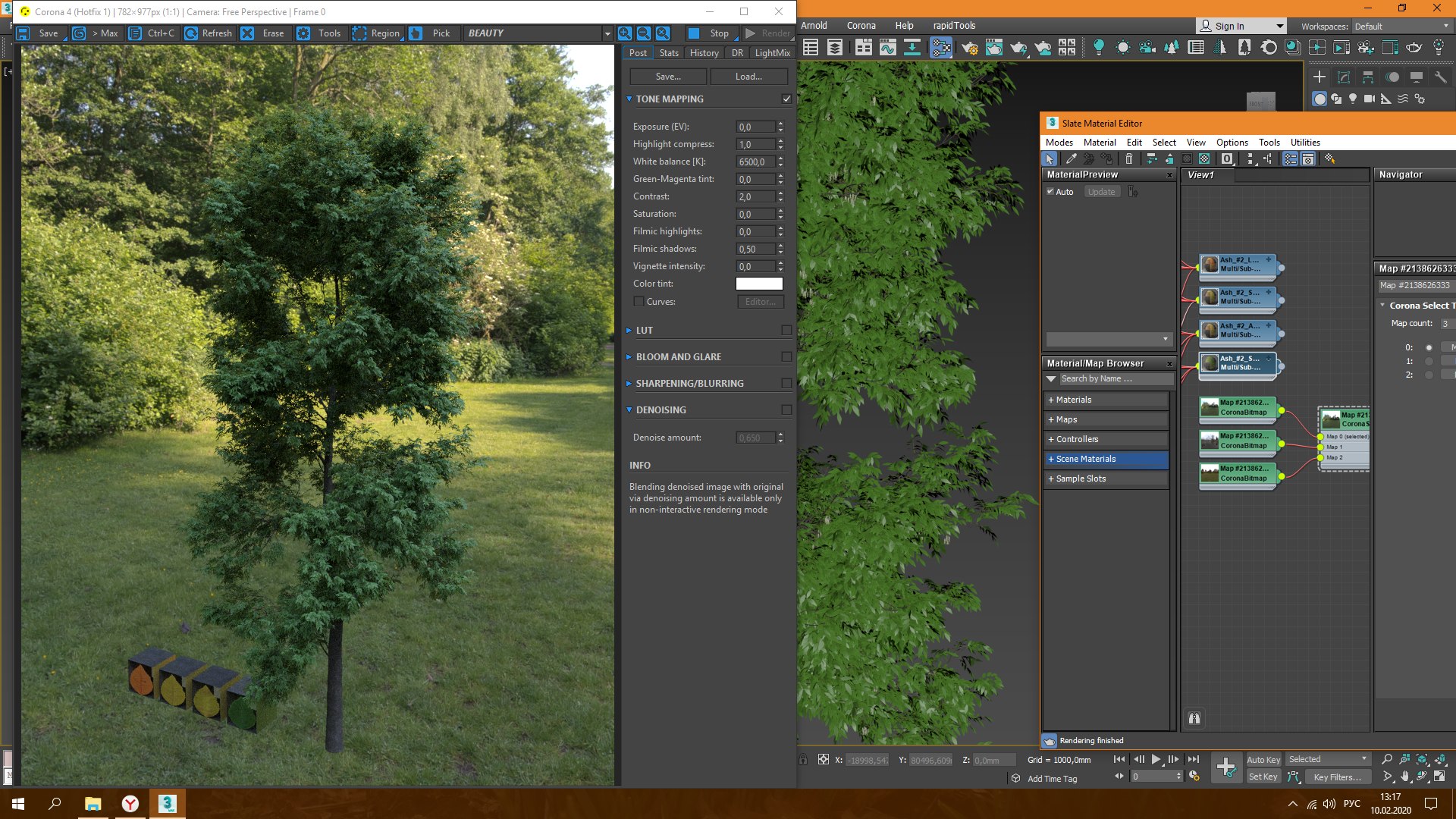This screenshot has width=1456, height=819.
Task: Select radio button for map 2
Action: click(1429, 375)
